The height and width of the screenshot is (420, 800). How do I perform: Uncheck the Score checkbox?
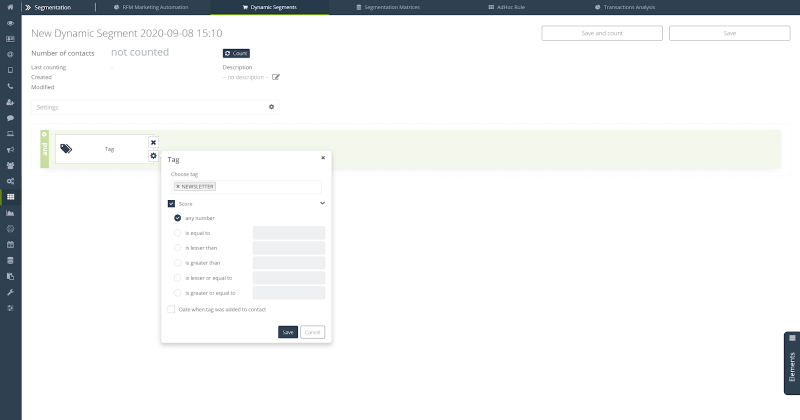coord(171,204)
